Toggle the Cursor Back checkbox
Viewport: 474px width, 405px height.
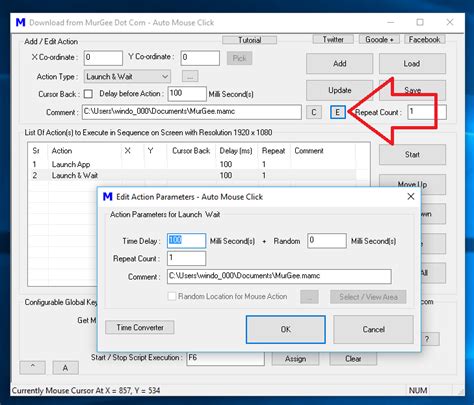88,94
